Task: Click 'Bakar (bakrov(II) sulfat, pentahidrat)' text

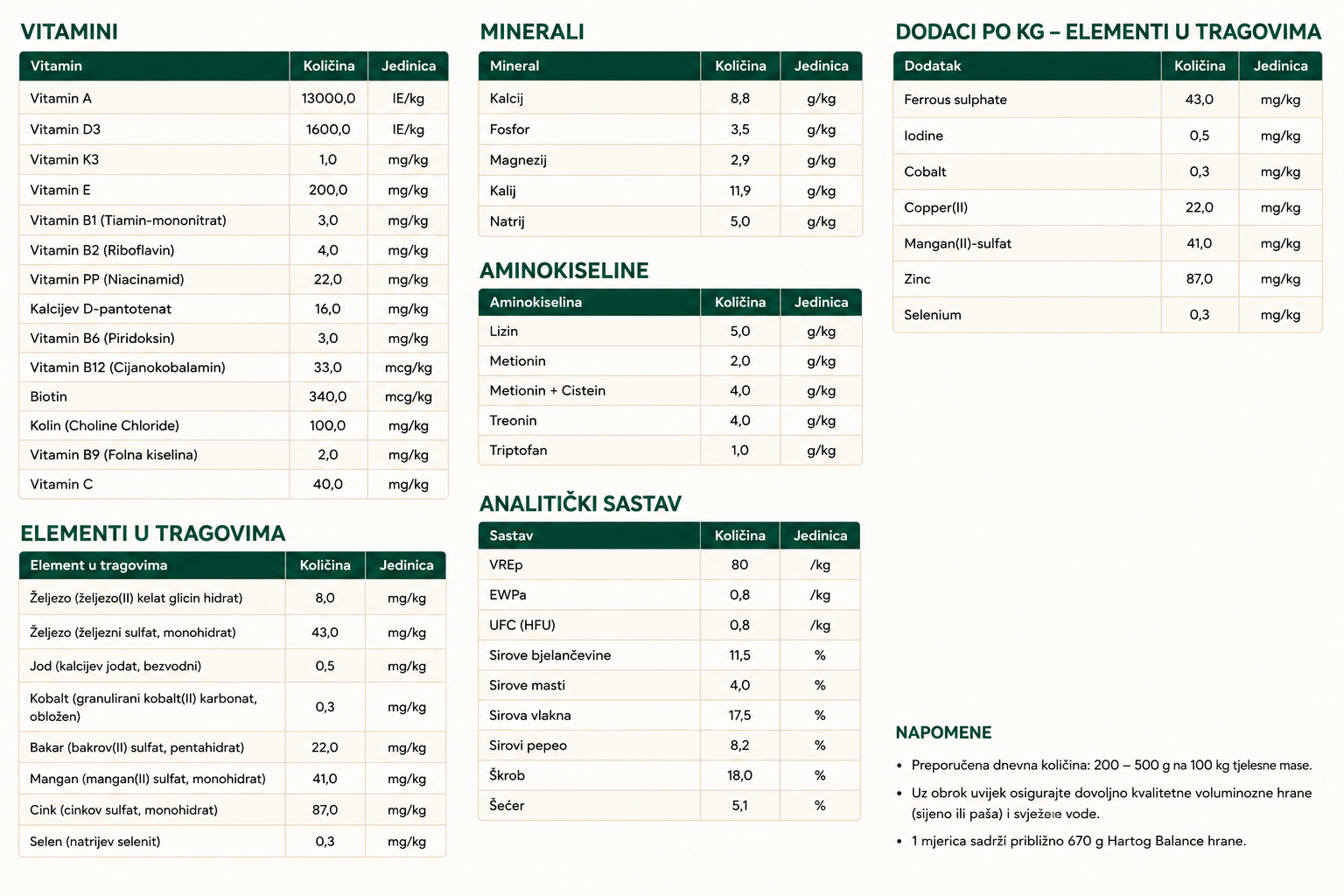Action: click(137, 747)
